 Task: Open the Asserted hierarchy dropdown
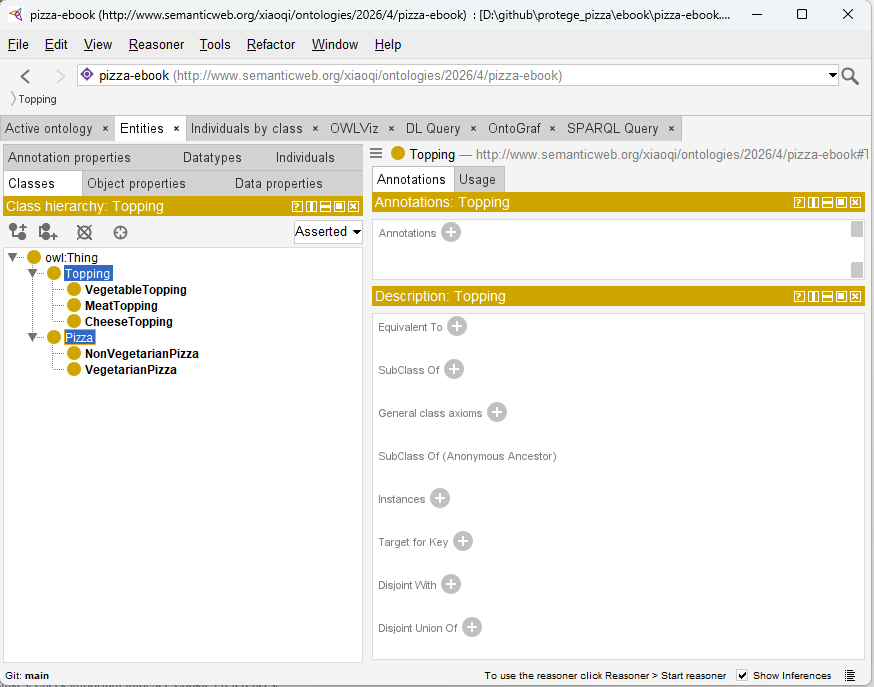point(328,232)
